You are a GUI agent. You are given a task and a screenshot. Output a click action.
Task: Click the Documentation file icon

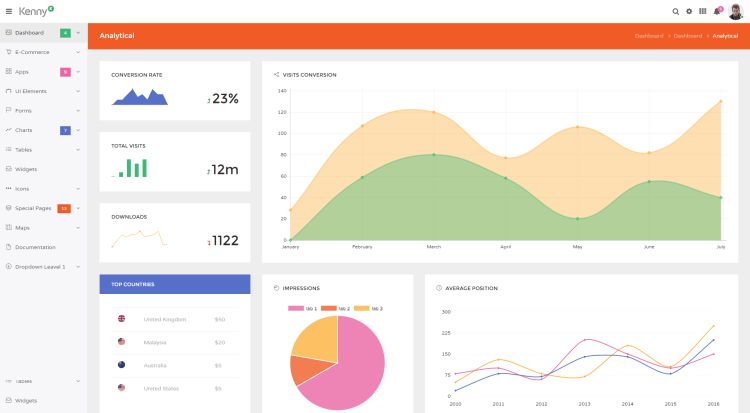point(9,247)
